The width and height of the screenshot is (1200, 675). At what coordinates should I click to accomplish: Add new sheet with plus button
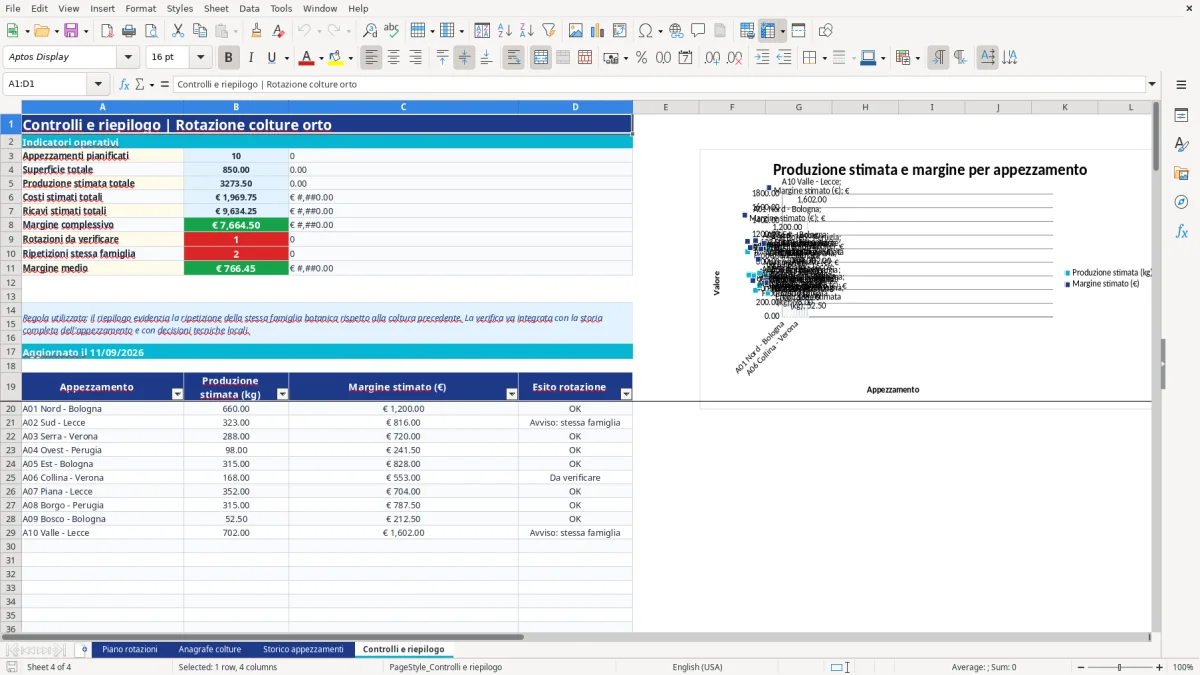[84, 650]
